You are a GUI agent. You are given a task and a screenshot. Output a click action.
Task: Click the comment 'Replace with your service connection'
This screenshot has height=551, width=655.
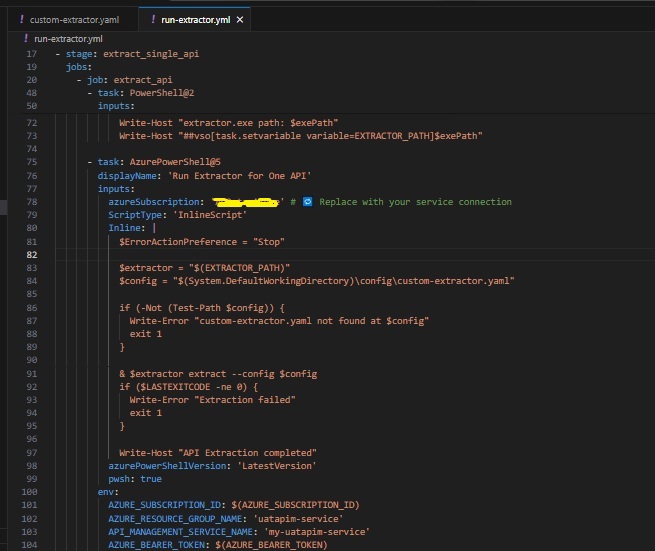(x=415, y=202)
